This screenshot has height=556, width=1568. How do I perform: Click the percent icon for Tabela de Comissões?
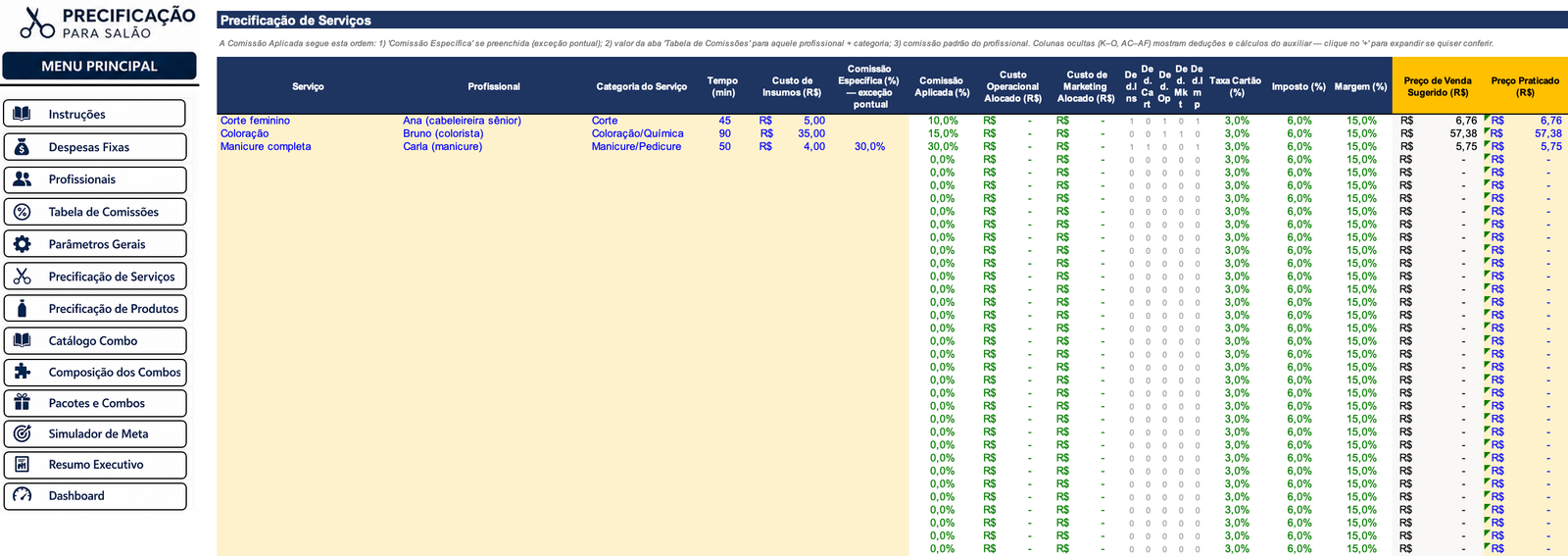pos(23,212)
